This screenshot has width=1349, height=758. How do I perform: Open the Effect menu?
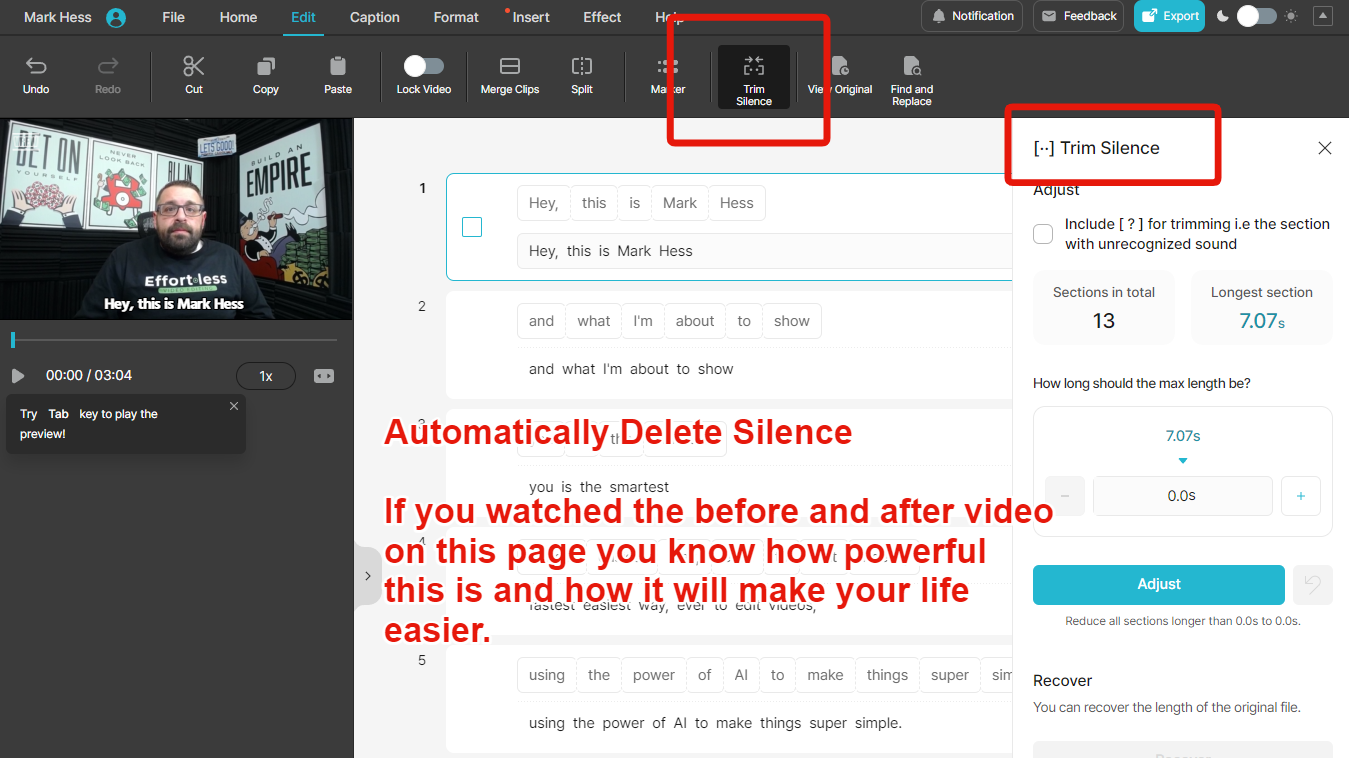pos(602,17)
